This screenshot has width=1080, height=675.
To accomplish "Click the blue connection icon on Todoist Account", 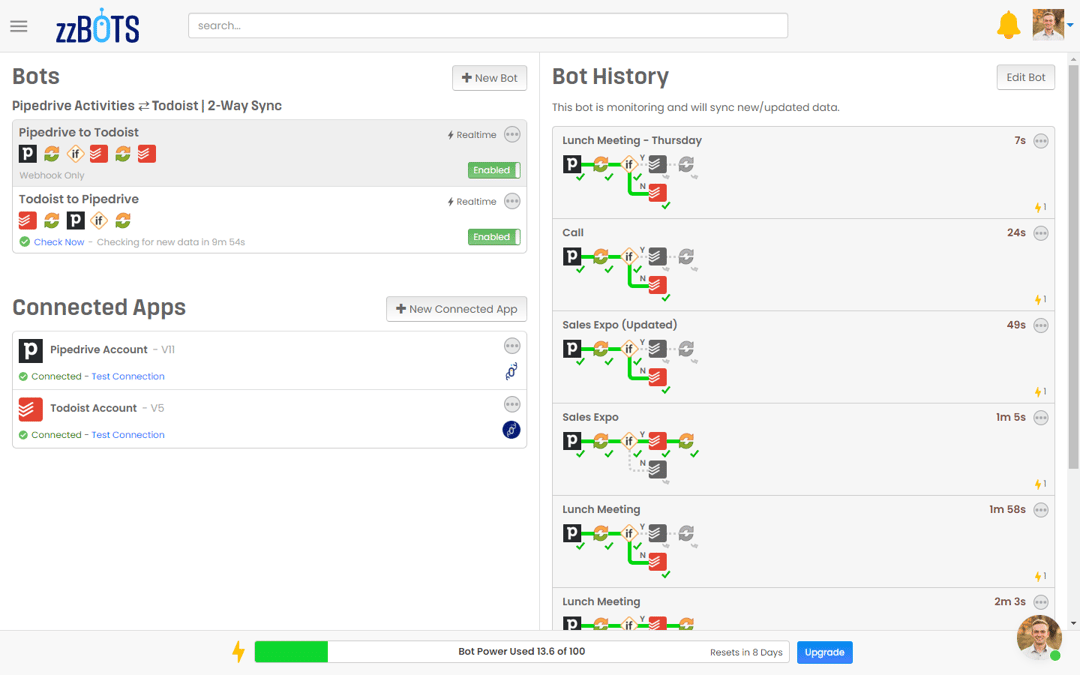I will click(x=511, y=430).
